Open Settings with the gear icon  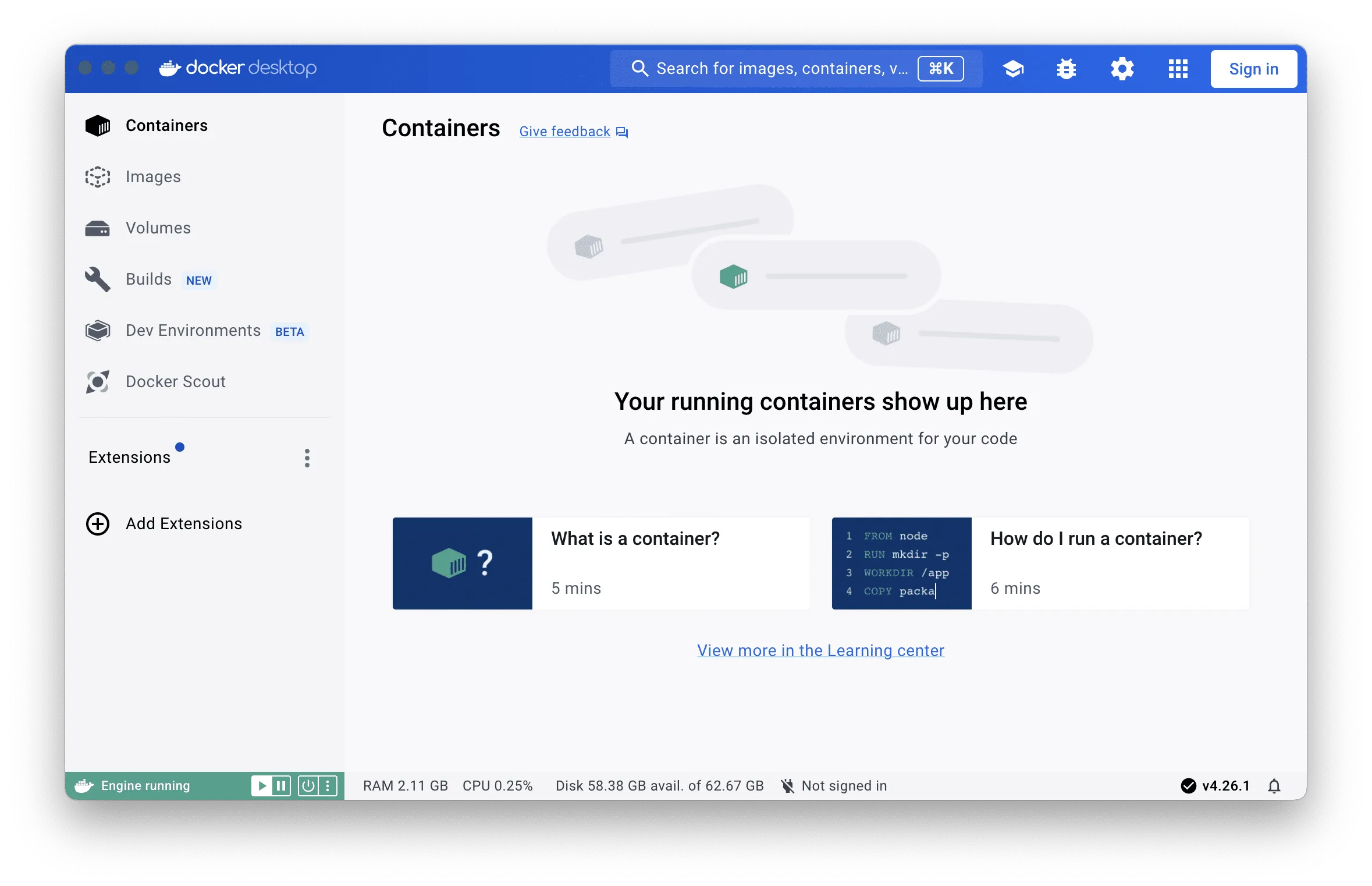coord(1122,69)
